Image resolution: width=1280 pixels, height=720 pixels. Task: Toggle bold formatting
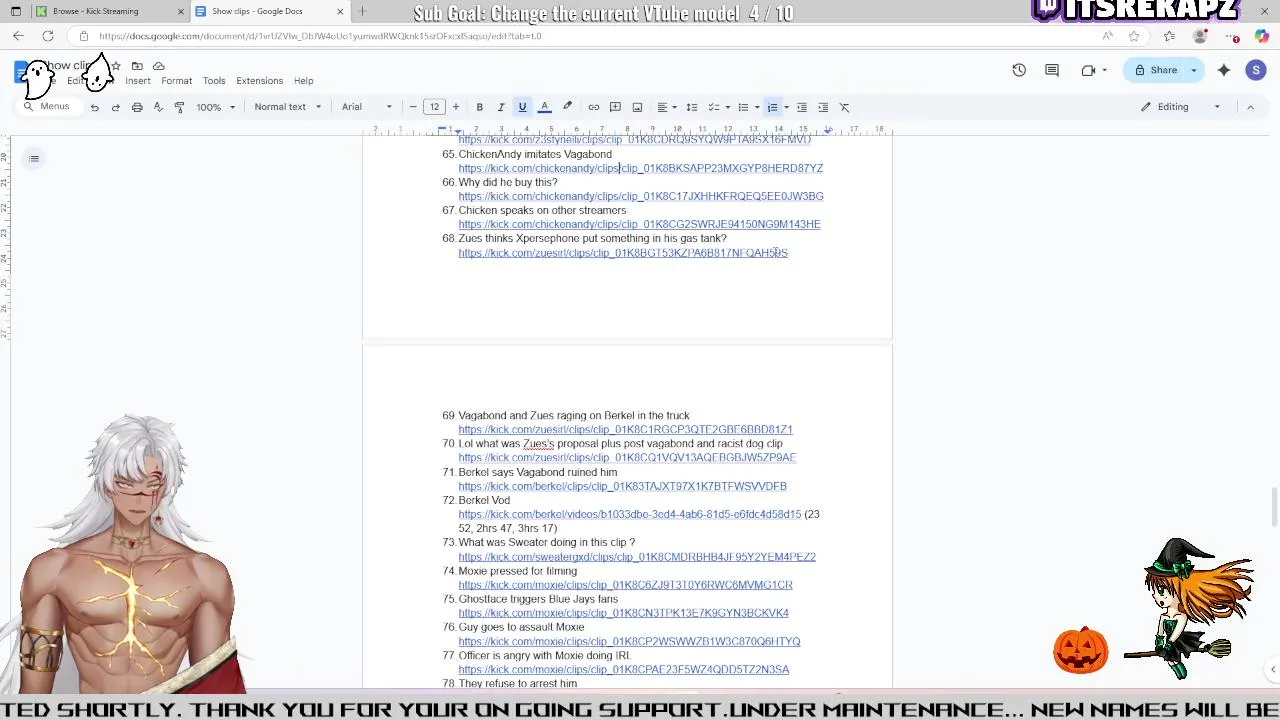(x=479, y=107)
